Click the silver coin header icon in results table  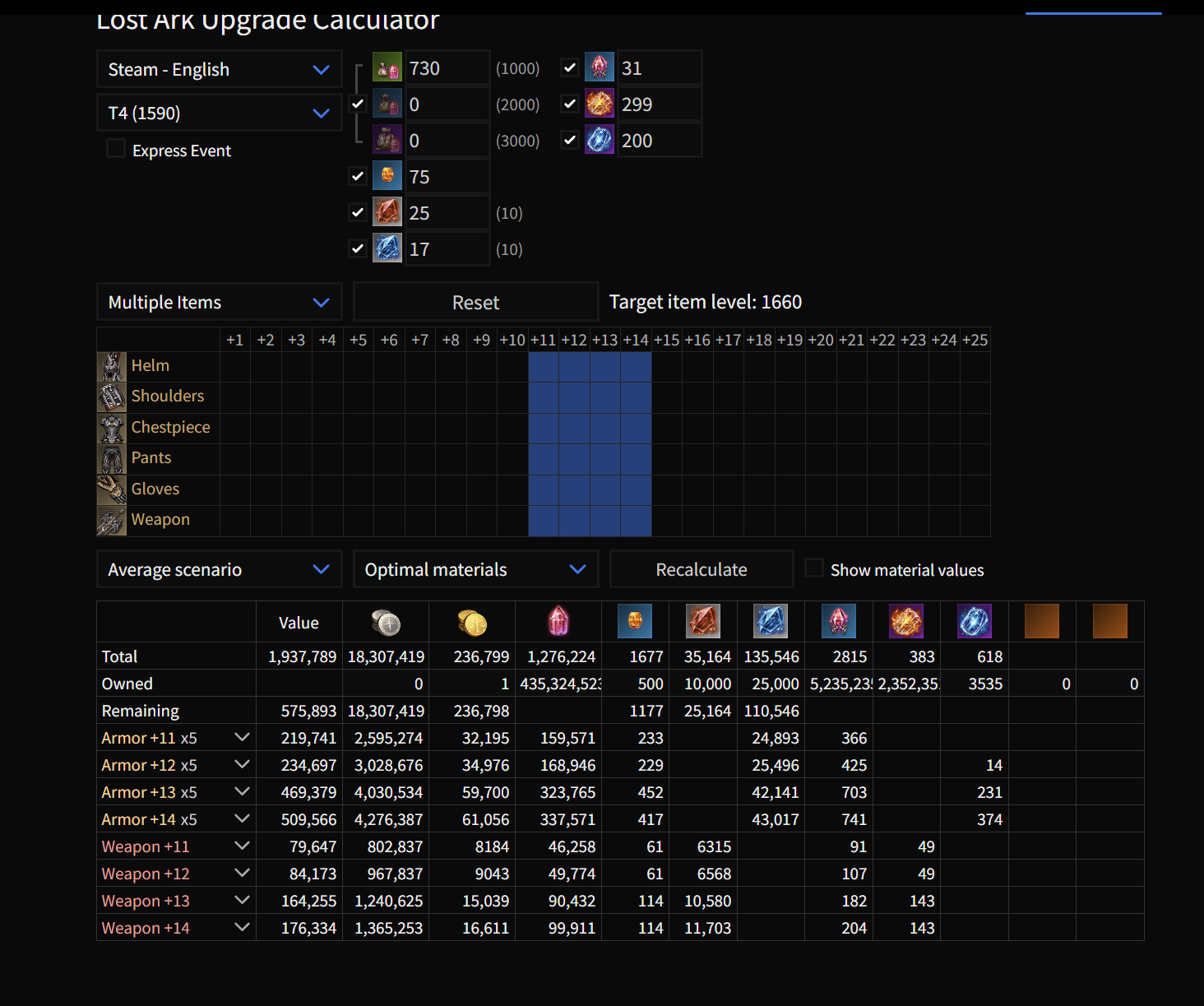click(x=386, y=623)
